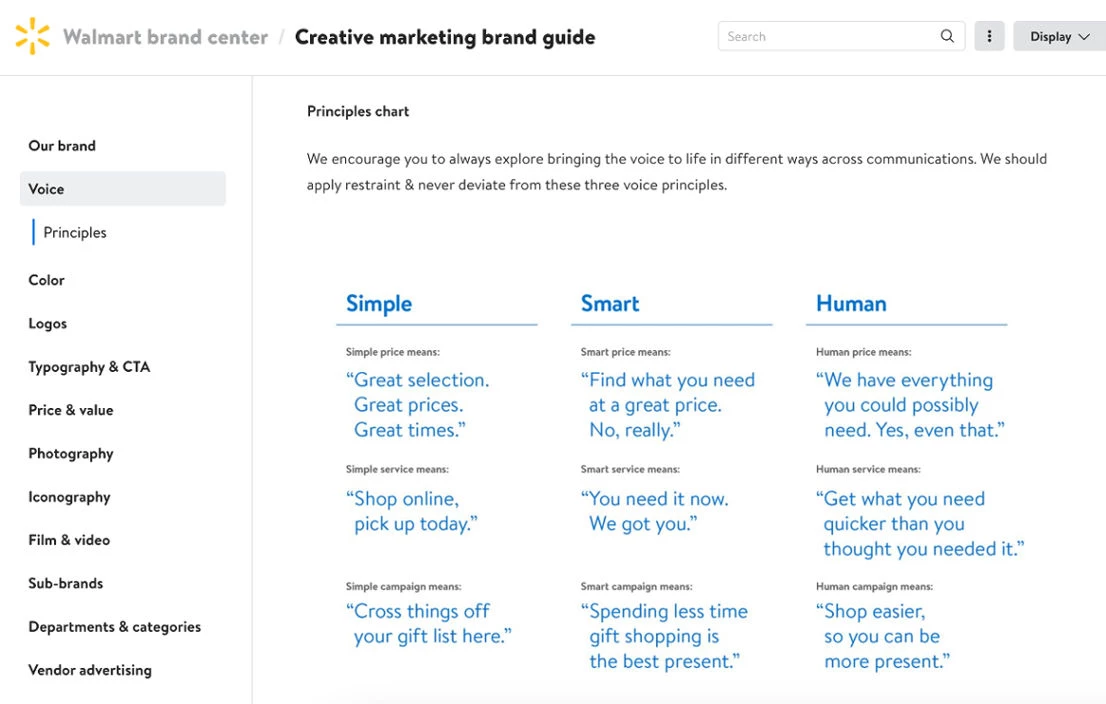The width and height of the screenshot is (1106, 704).
Task: Click the search magnifier icon
Action: pyautogui.click(x=947, y=36)
